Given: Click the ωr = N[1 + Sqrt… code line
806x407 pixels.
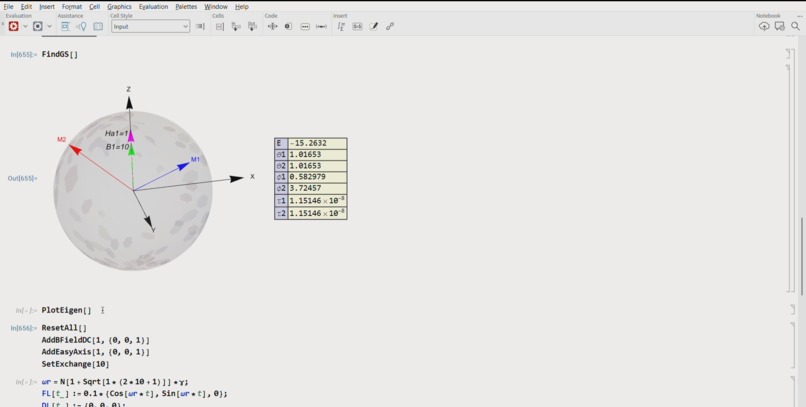Looking at the screenshot, I should (115, 381).
